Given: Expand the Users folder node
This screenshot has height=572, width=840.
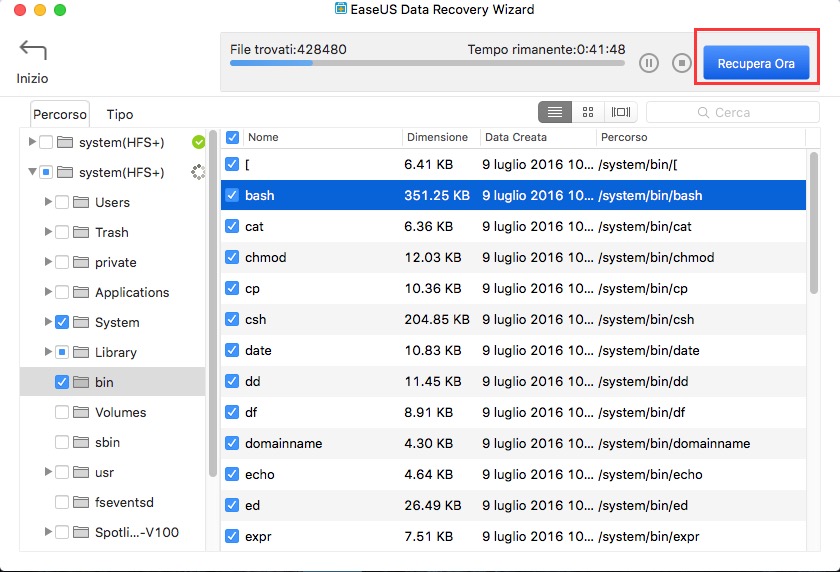Looking at the screenshot, I should point(48,201).
